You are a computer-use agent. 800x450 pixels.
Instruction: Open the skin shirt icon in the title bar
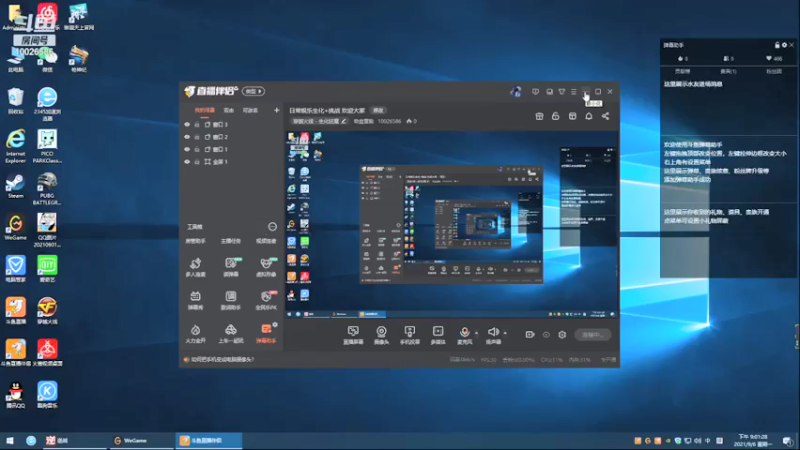point(562,92)
